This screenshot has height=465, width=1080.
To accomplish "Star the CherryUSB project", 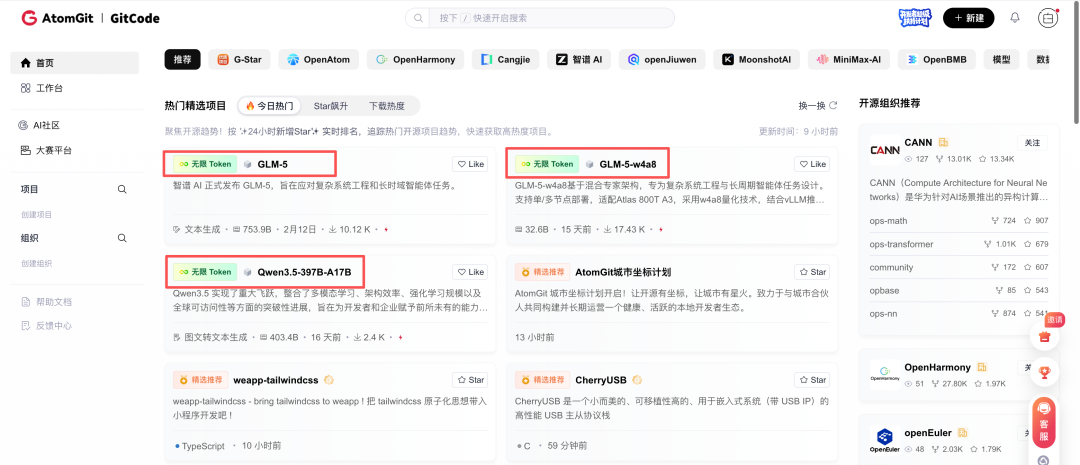I will pyautogui.click(x=812, y=380).
